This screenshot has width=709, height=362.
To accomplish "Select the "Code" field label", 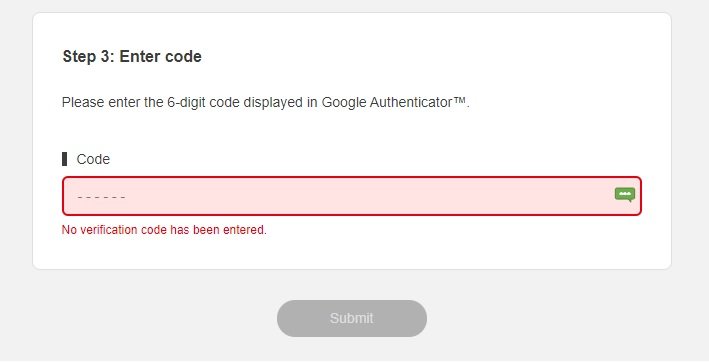I will (x=93, y=159).
